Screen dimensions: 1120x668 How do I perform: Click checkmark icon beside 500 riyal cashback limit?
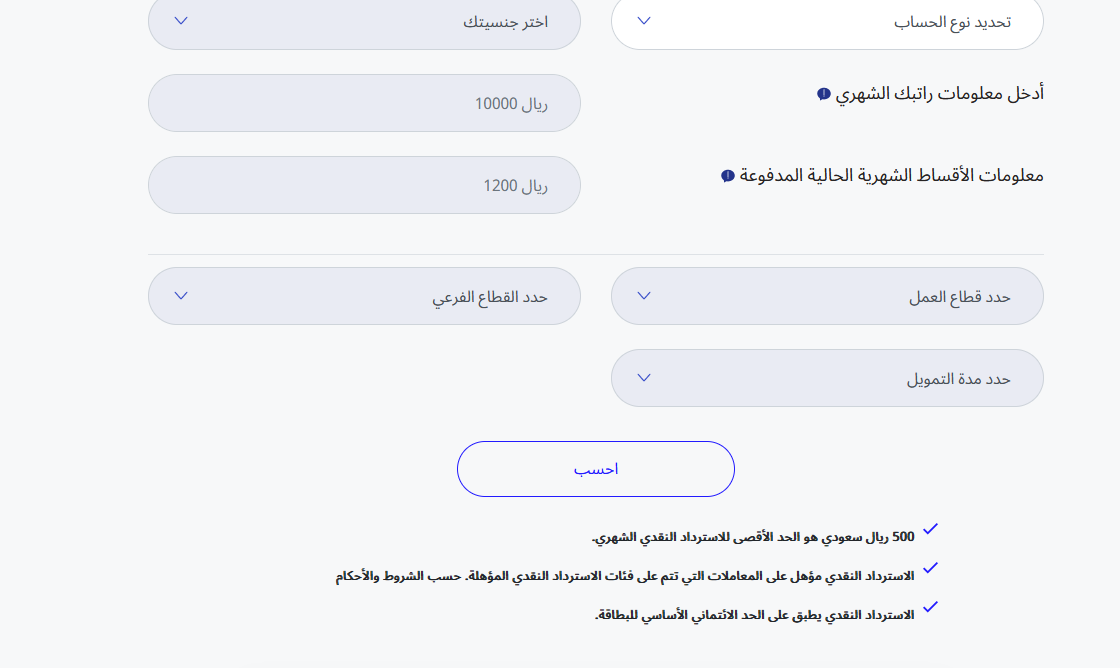pyautogui.click(x=931, y=529)
